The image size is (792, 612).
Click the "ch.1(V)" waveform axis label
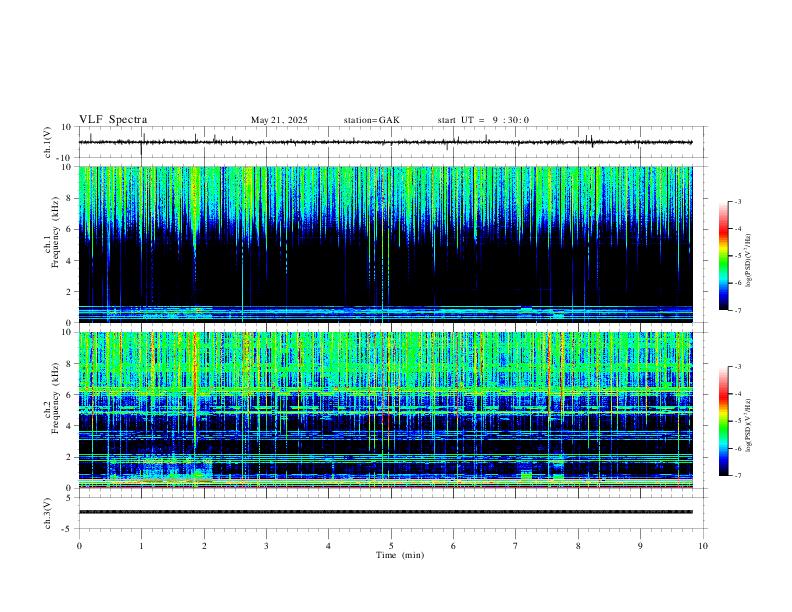point(48,142)
